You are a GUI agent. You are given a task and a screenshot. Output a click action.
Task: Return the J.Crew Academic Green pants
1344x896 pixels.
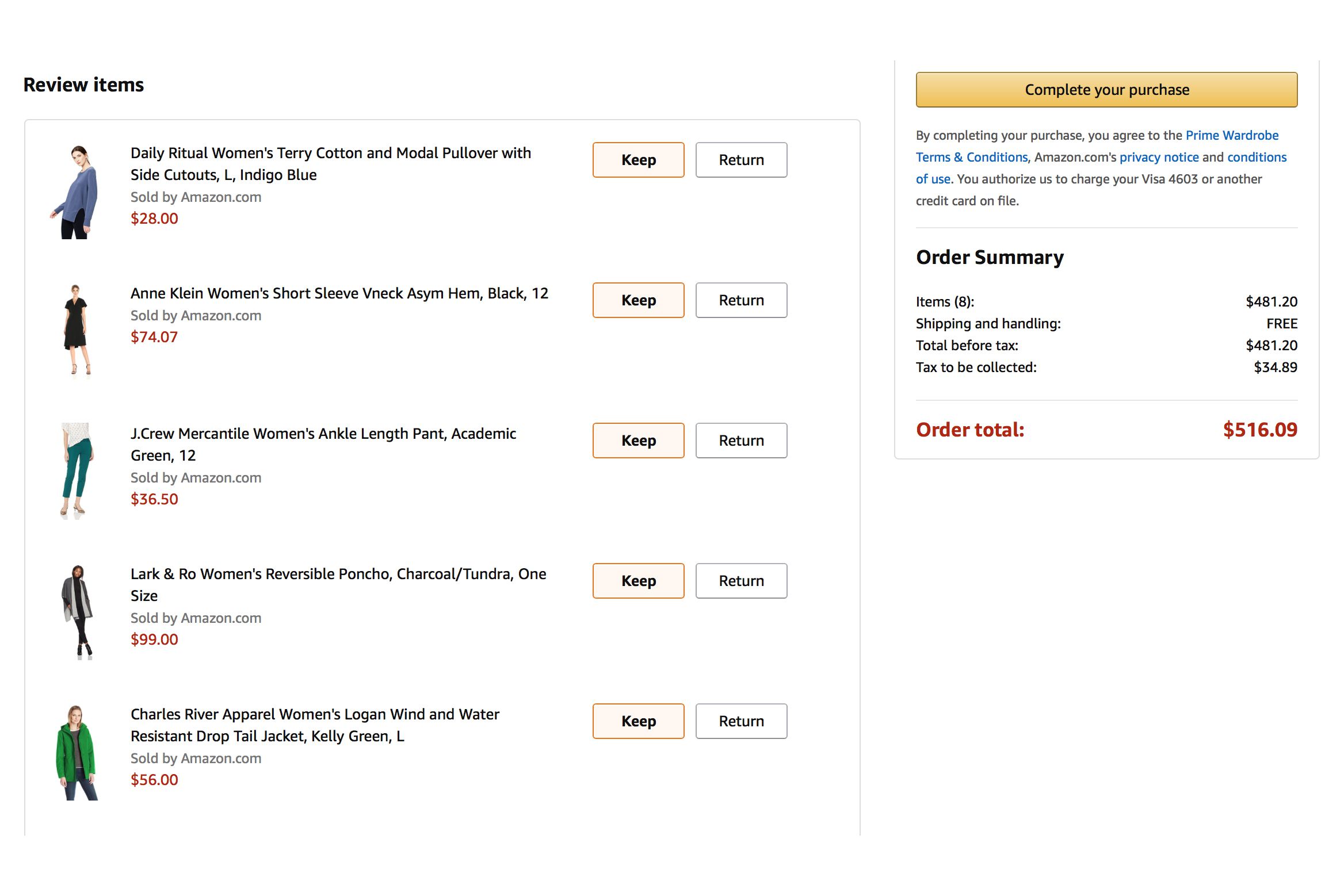point(741,441)
